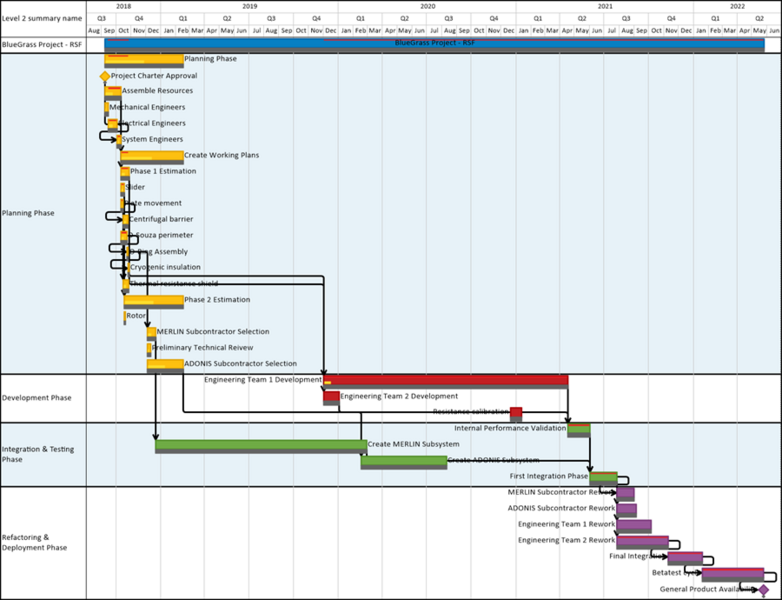
Task: Select the 2020 year header cell
Action: [x=427, y=6]
